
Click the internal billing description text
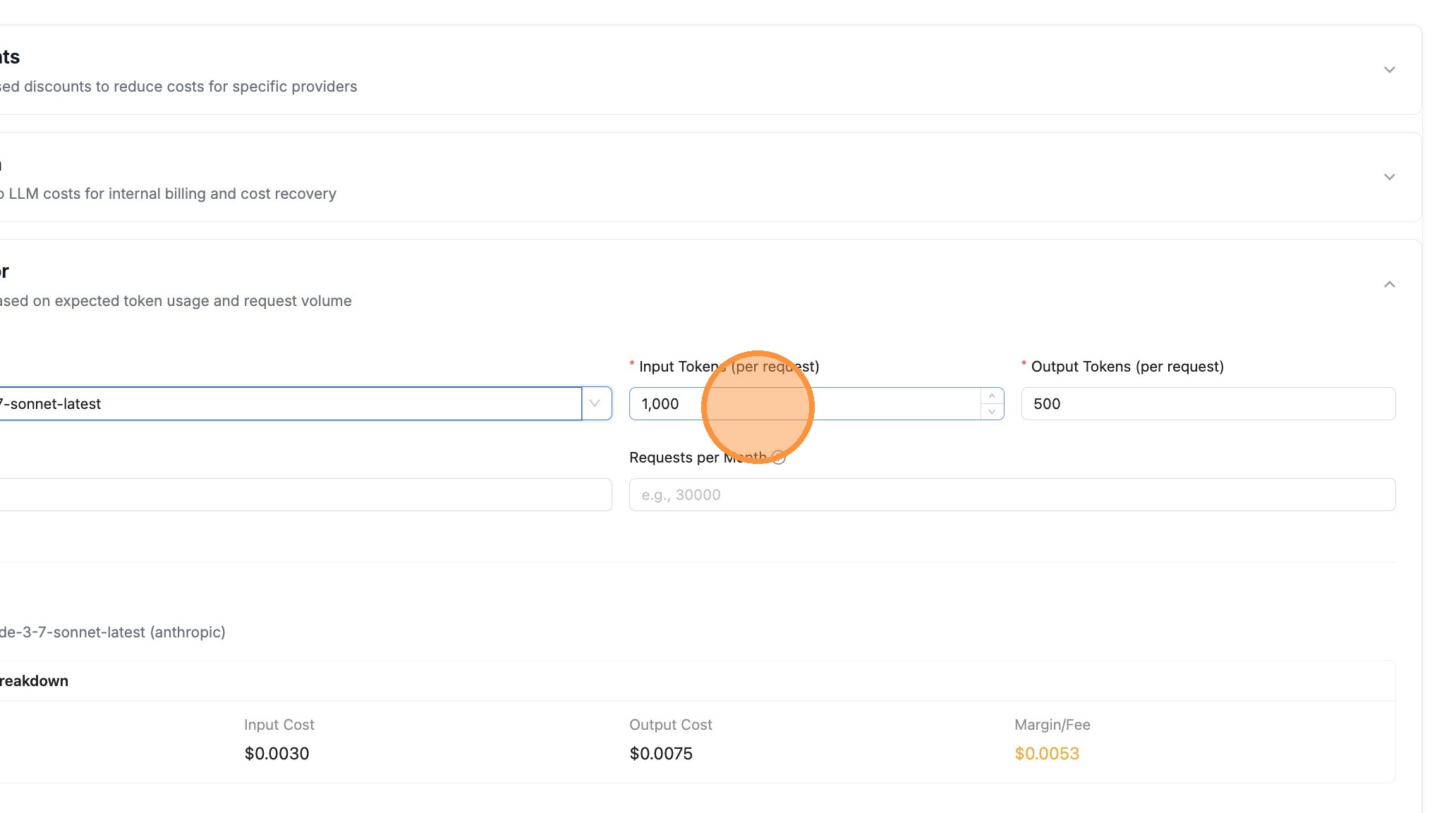tap(168, 193)
